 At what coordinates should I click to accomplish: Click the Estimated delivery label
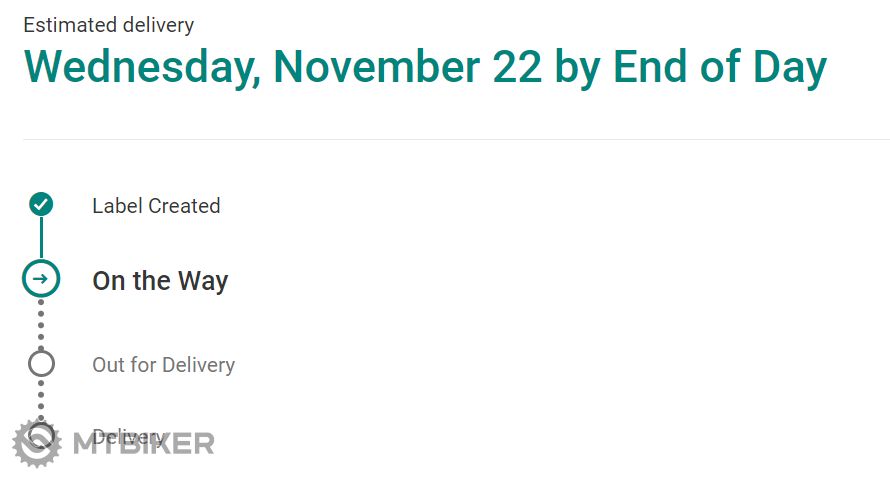tap(109, 25)
